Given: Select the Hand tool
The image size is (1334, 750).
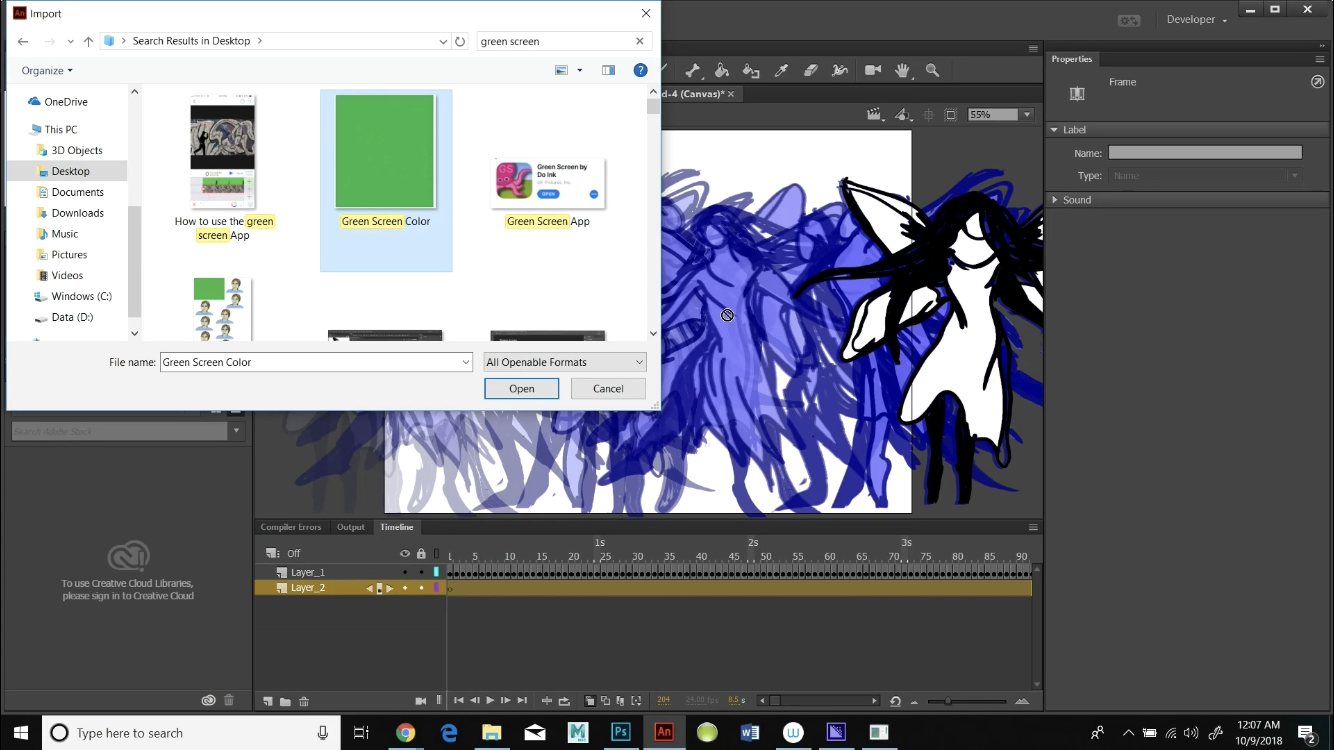Looking at the screenshot, I should (x=902, y=70).
